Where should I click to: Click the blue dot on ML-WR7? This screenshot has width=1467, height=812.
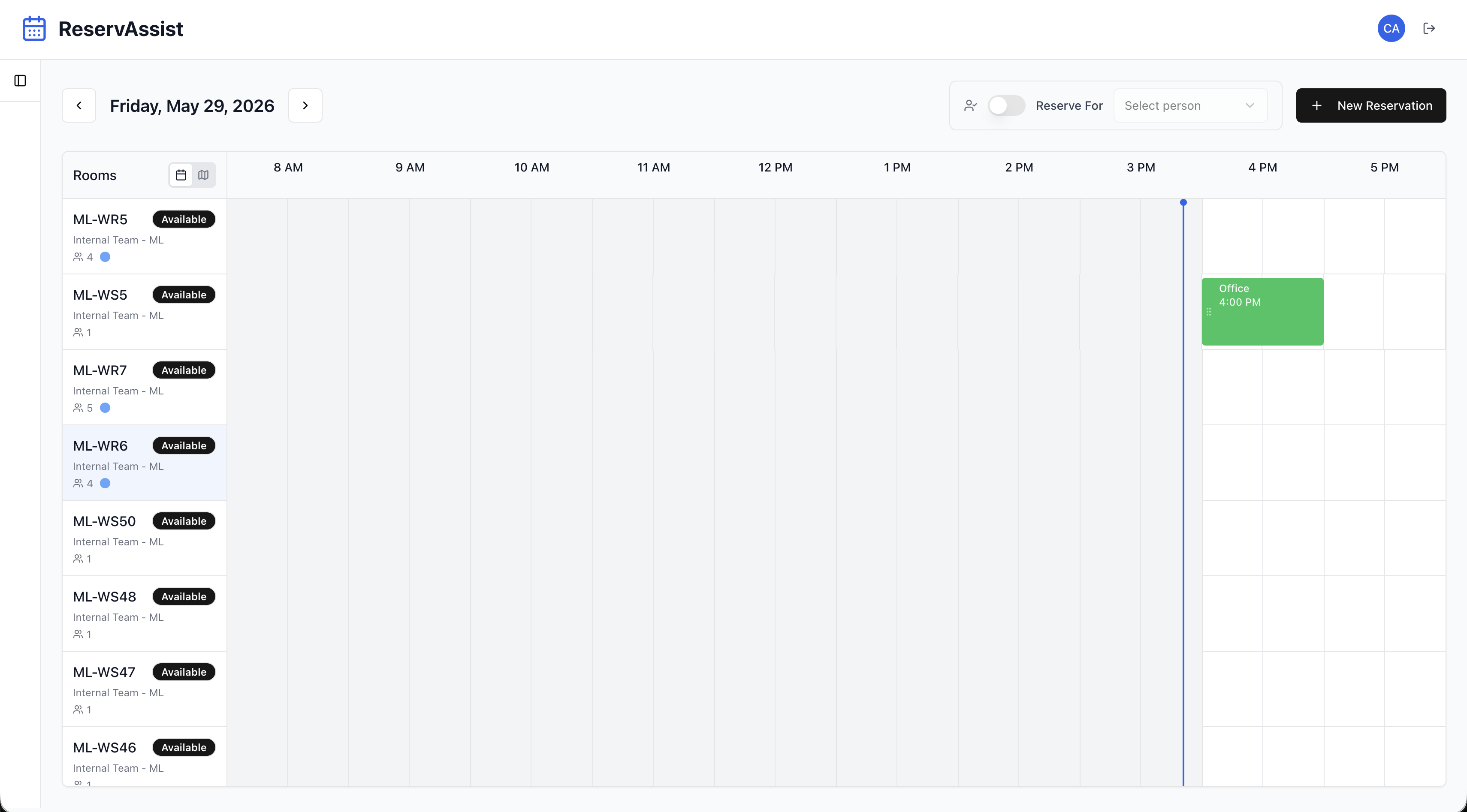tap(105, 408)
